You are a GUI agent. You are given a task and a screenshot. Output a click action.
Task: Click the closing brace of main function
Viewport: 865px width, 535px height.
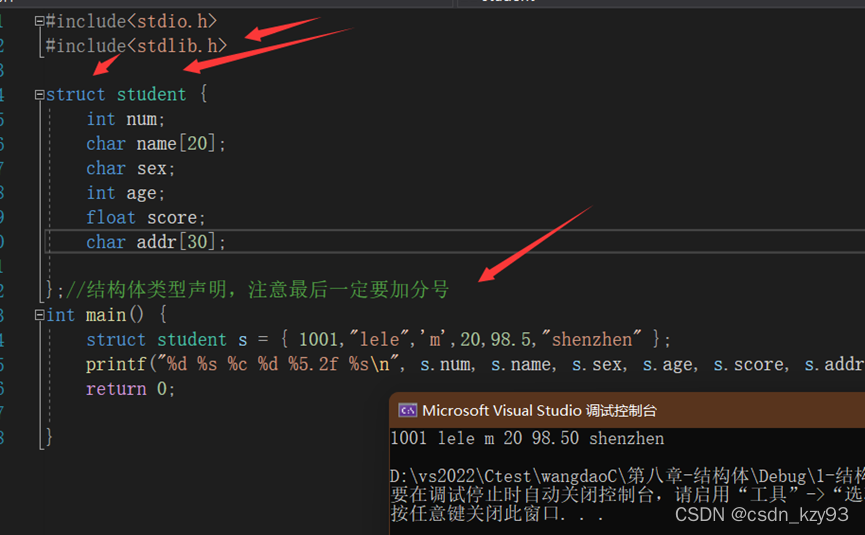(49, 437)
